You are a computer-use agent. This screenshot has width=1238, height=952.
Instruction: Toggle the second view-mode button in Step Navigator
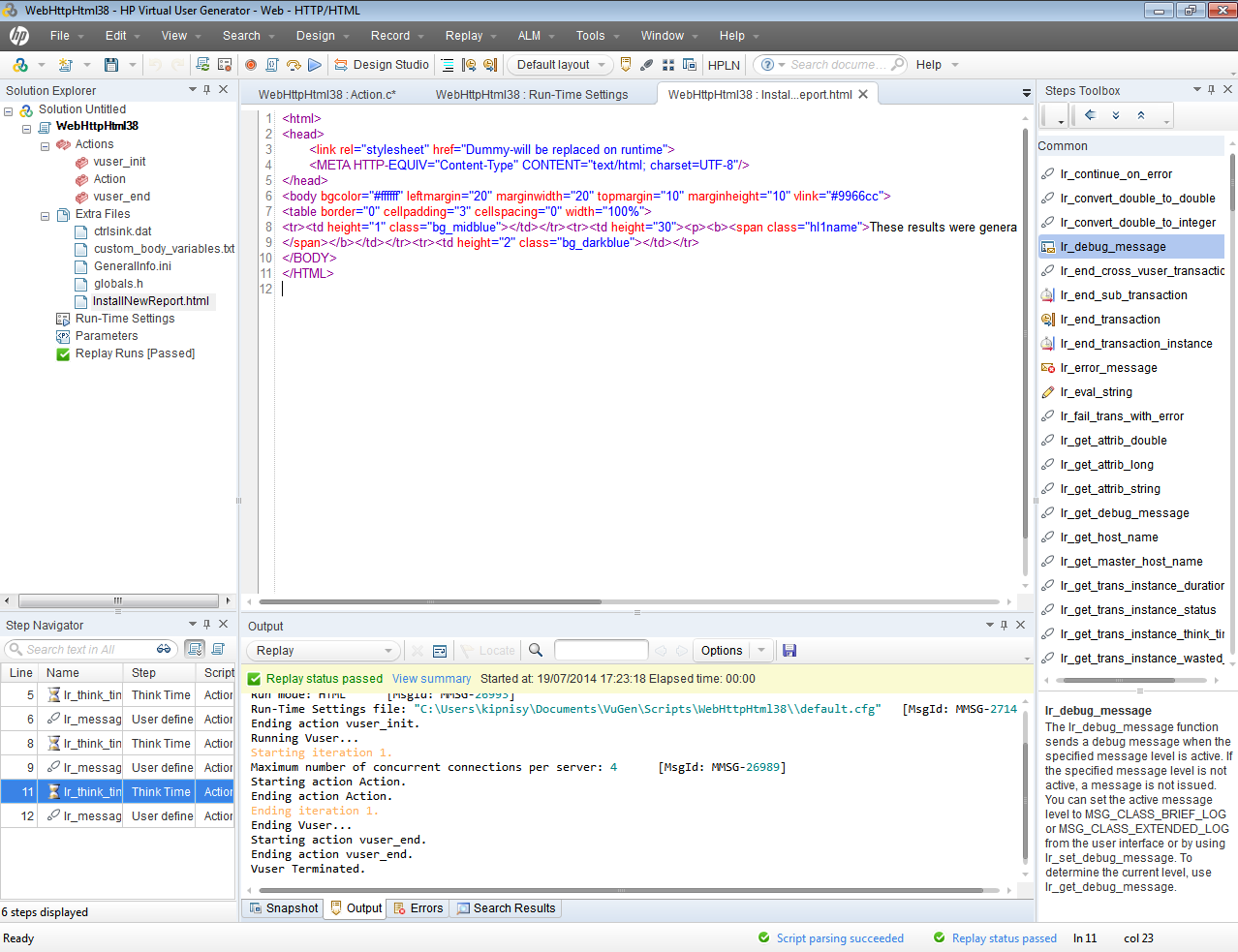pos(218,649)
